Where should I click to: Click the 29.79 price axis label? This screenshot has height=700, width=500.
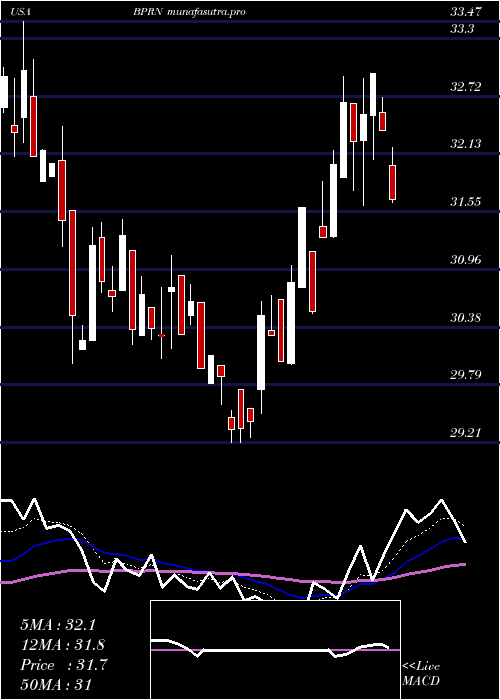click(466, 375)
